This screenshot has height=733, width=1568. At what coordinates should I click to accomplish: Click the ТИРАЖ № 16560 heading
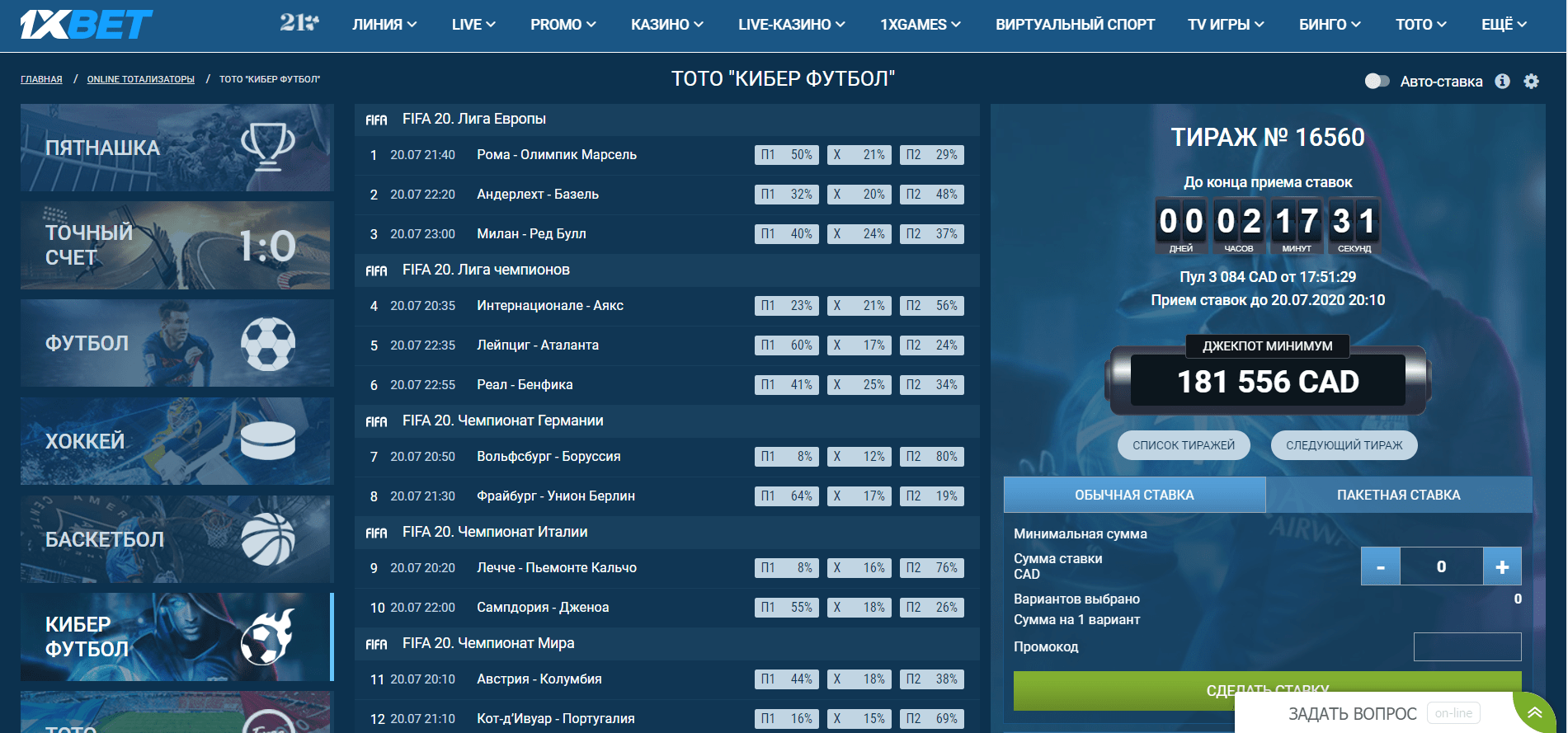(1268, 137)
